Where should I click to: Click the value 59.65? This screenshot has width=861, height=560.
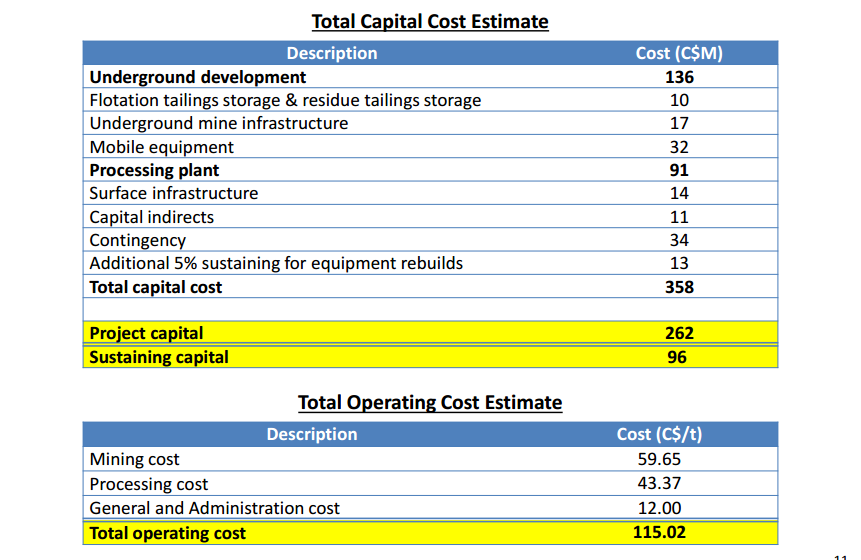659,459
